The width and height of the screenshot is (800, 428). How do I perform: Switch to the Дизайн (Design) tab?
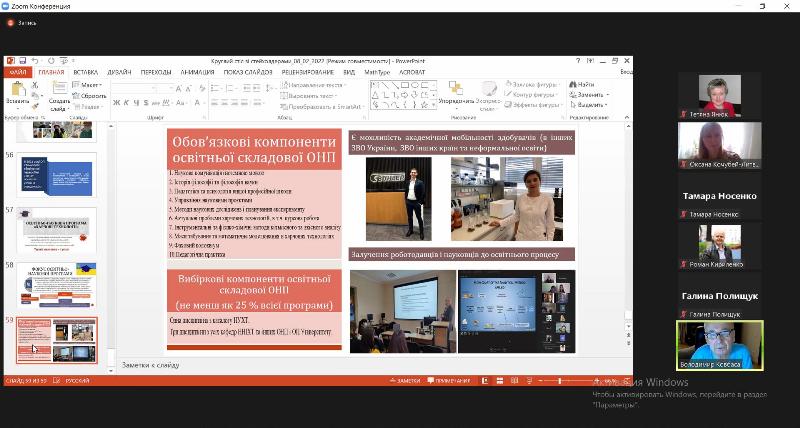119,72
